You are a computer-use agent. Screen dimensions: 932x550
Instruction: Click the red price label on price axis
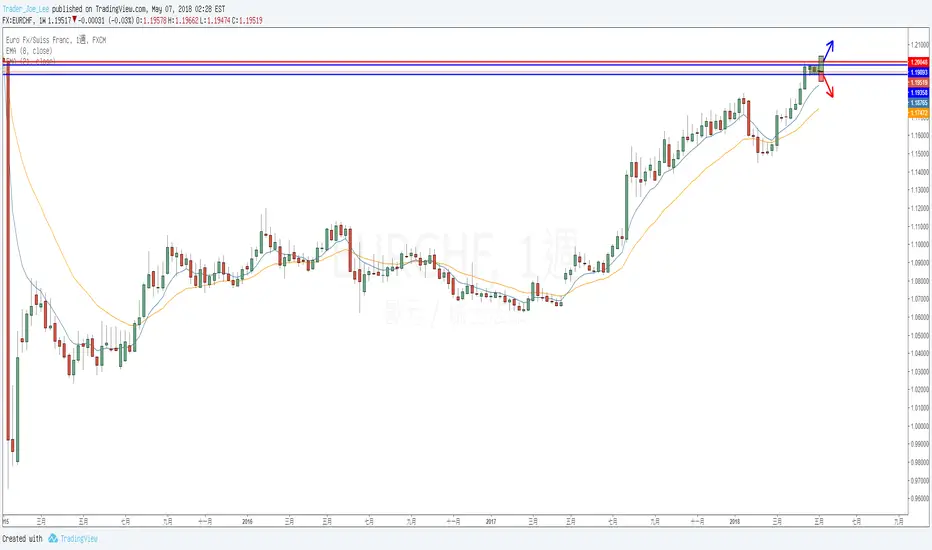918,62
